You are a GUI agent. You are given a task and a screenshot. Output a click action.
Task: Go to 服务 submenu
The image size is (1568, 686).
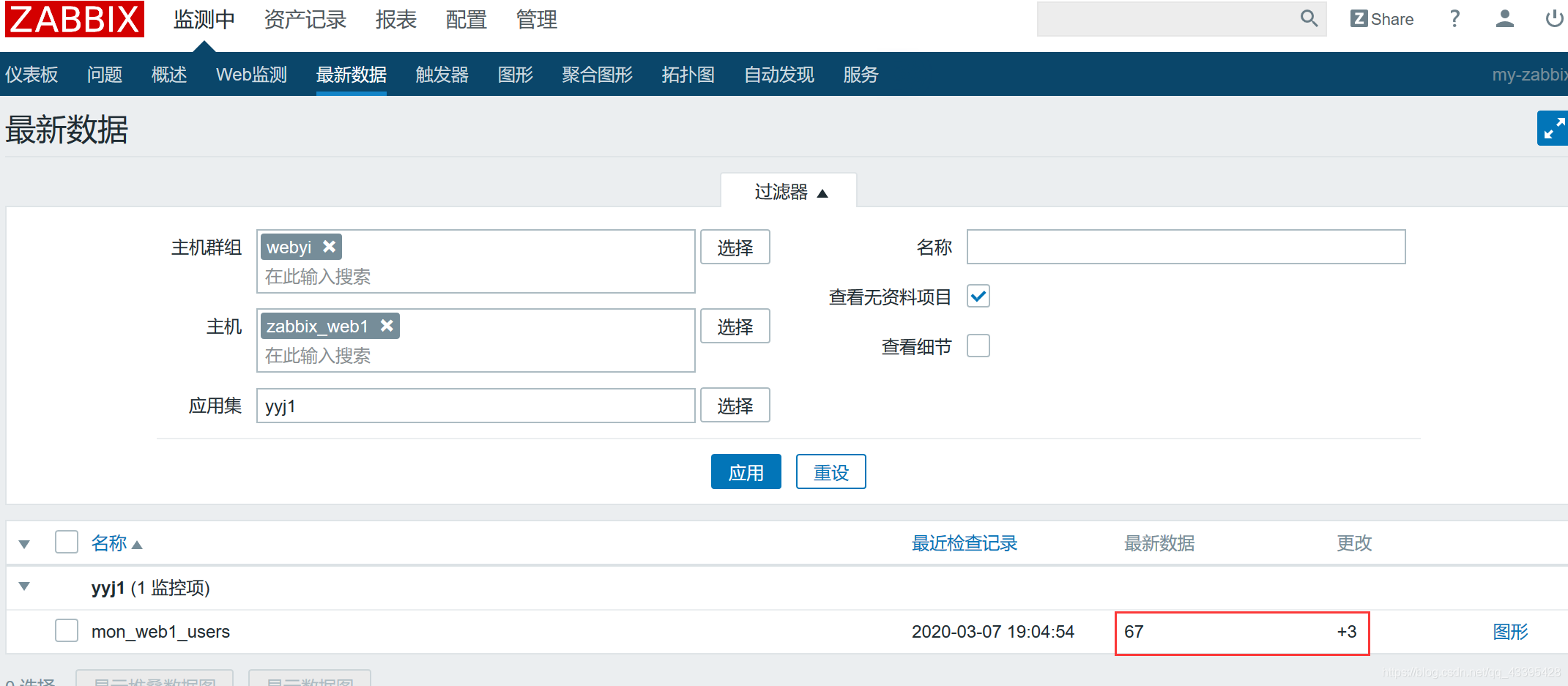point(861,75)
